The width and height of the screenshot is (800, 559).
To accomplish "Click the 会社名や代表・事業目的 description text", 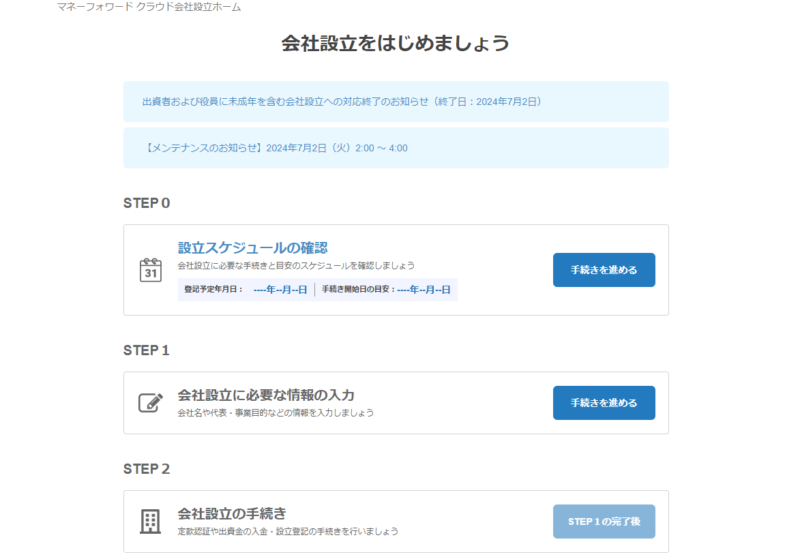I will tap(275, 413).
